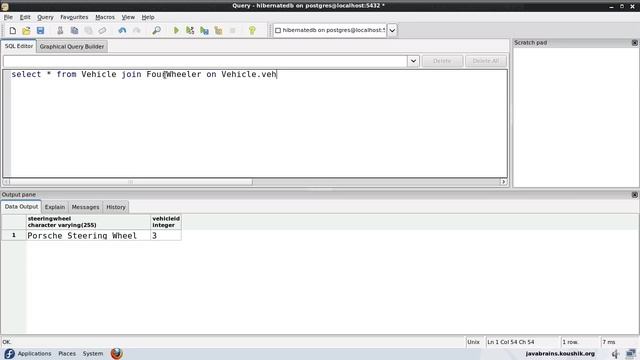Click the Delete button
Screen dimensions: 640x360
coord(442,61)
